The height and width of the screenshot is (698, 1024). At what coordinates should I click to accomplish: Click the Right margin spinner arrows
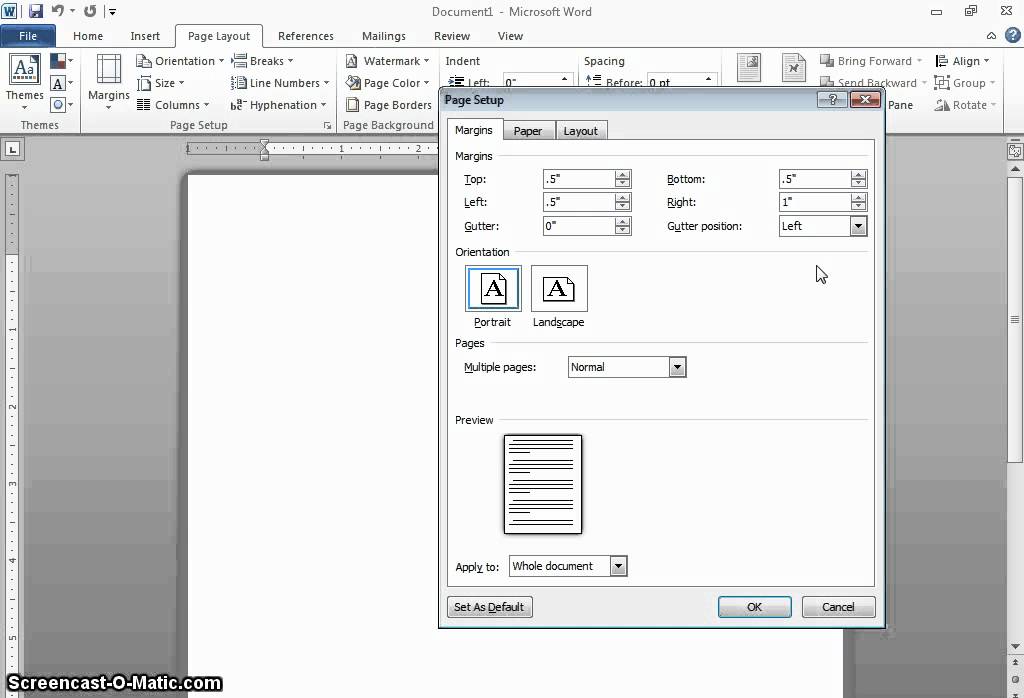(x=859, y=202)
